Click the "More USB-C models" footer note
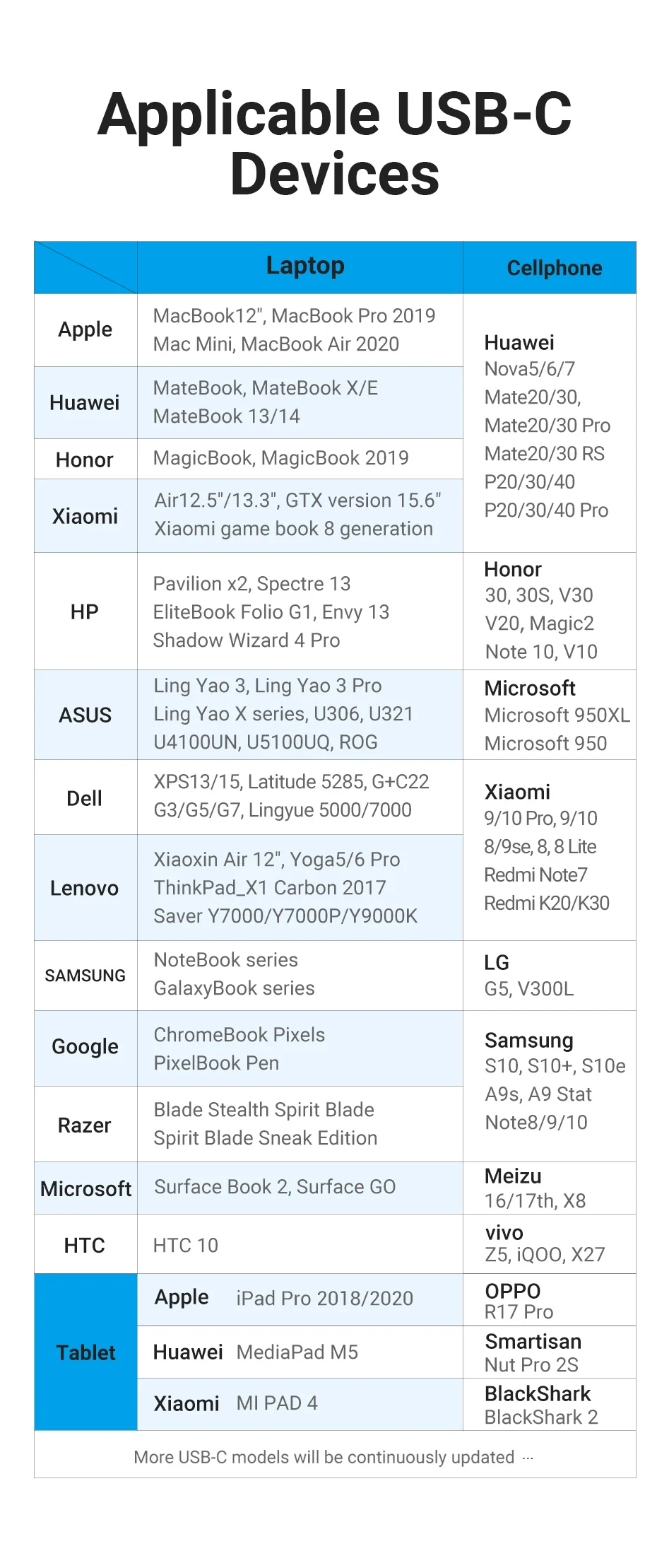 [324, 1457]
